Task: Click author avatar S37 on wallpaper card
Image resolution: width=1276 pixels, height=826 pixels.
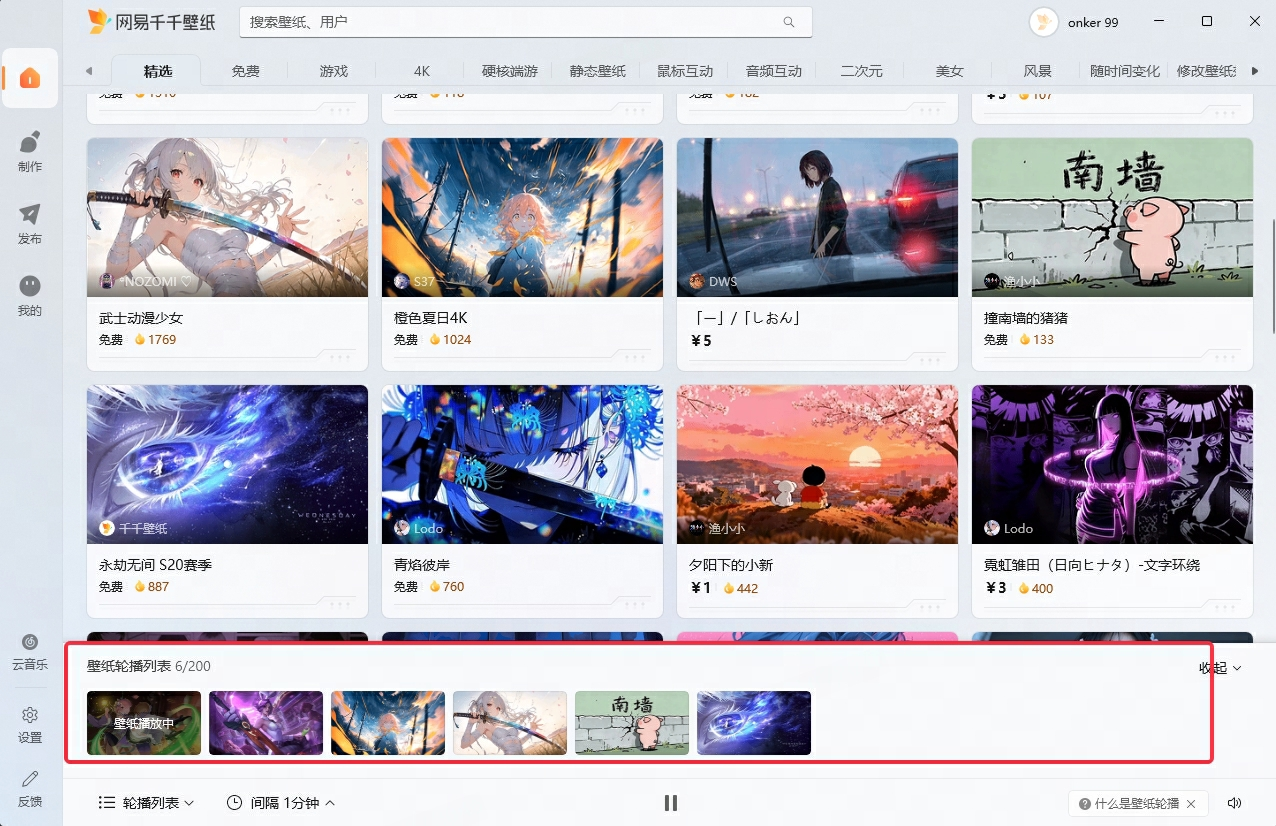Action: [402, 281]
